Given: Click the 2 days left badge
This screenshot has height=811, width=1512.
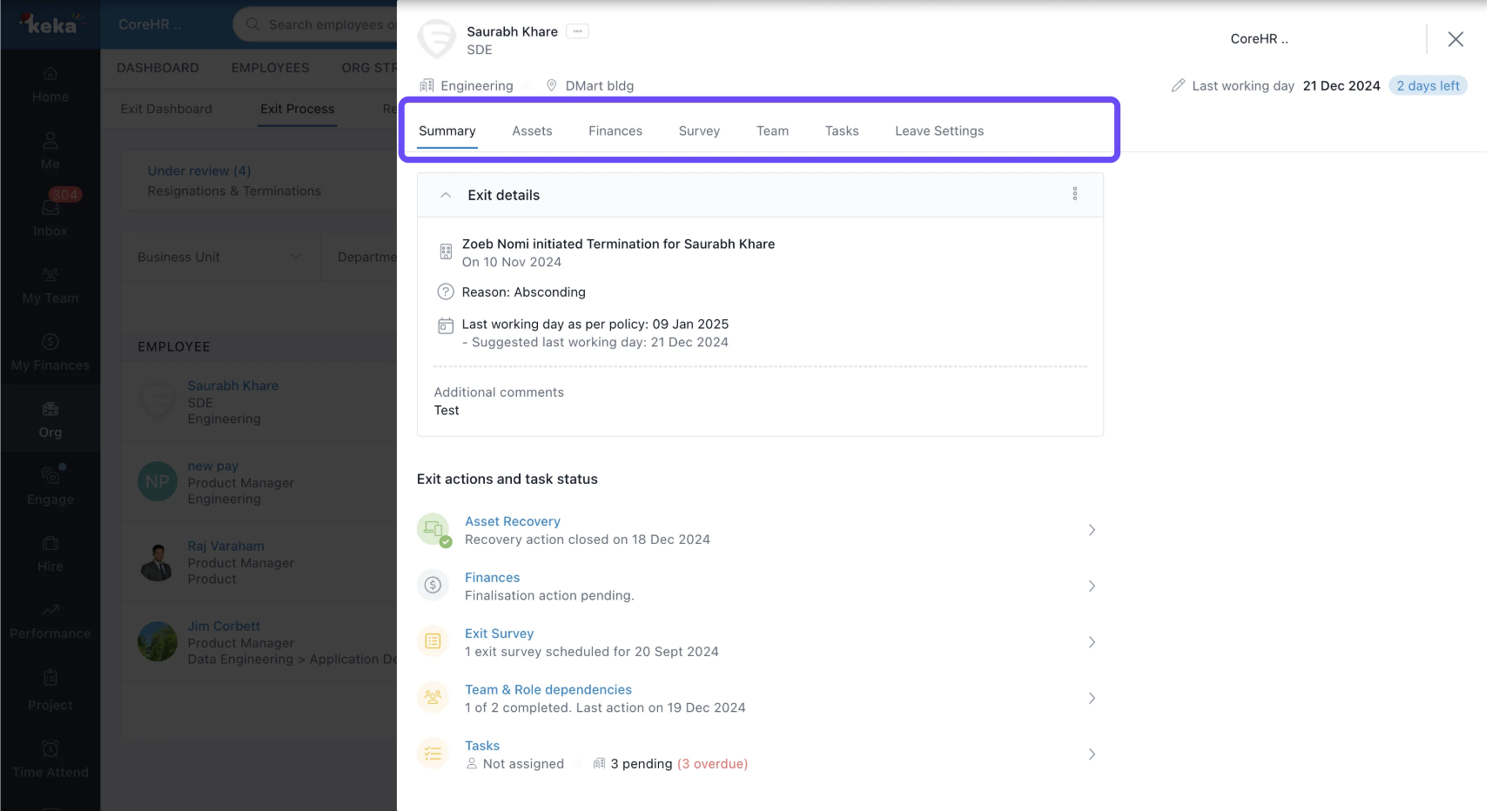Looking at the screenshot, I should [x=1428, y=85].
